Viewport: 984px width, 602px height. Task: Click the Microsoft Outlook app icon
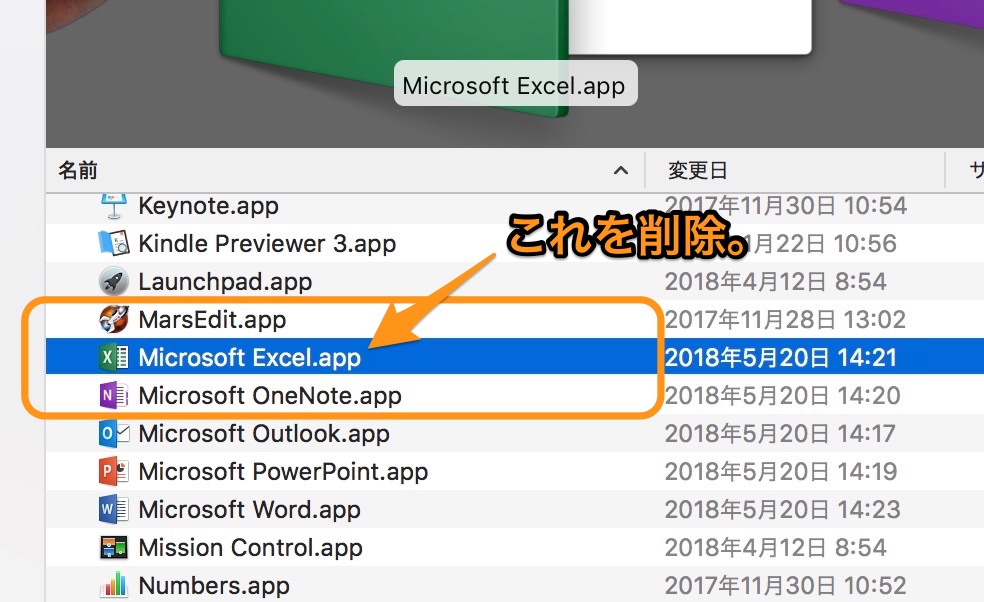pos(114,433)
